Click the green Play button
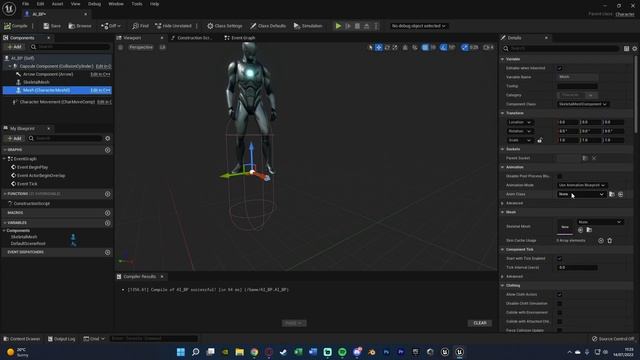This screenshot has height=360, width=640. 338,26
